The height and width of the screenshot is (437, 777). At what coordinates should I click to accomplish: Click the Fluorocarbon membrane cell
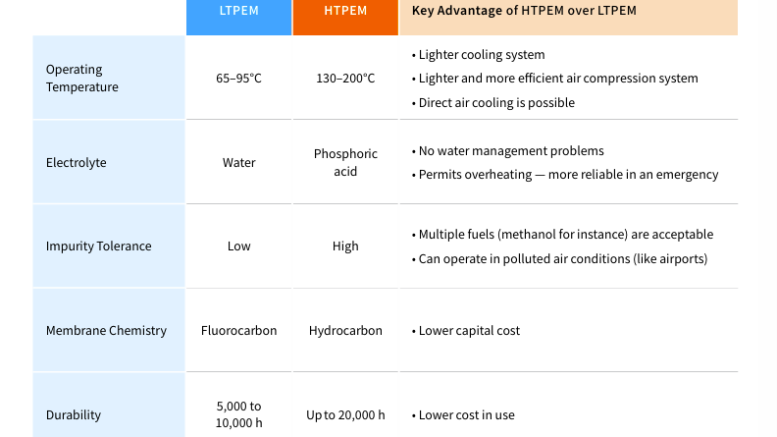tap(239, 330)
